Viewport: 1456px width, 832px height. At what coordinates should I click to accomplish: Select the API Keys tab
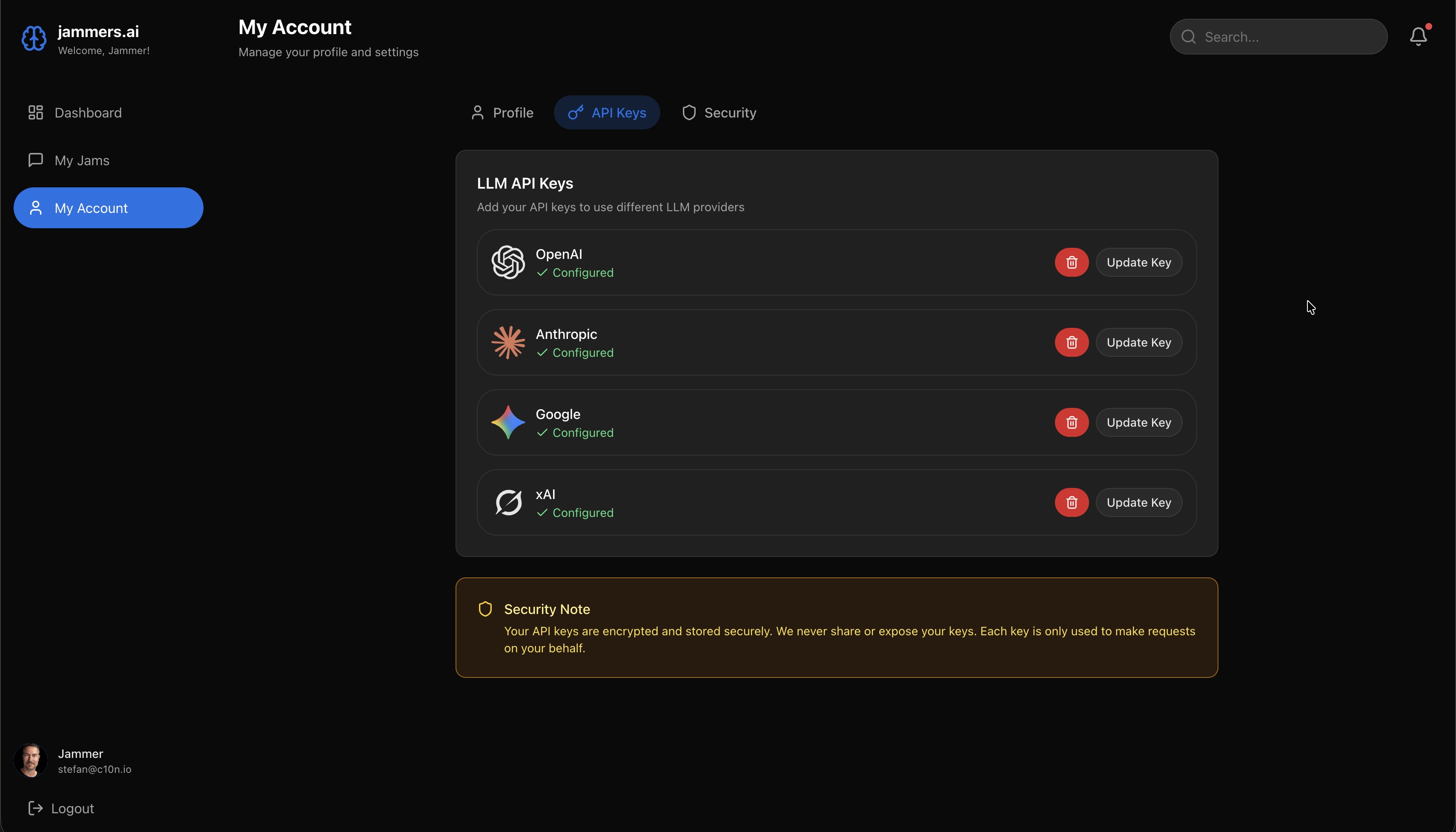(607, 112)
